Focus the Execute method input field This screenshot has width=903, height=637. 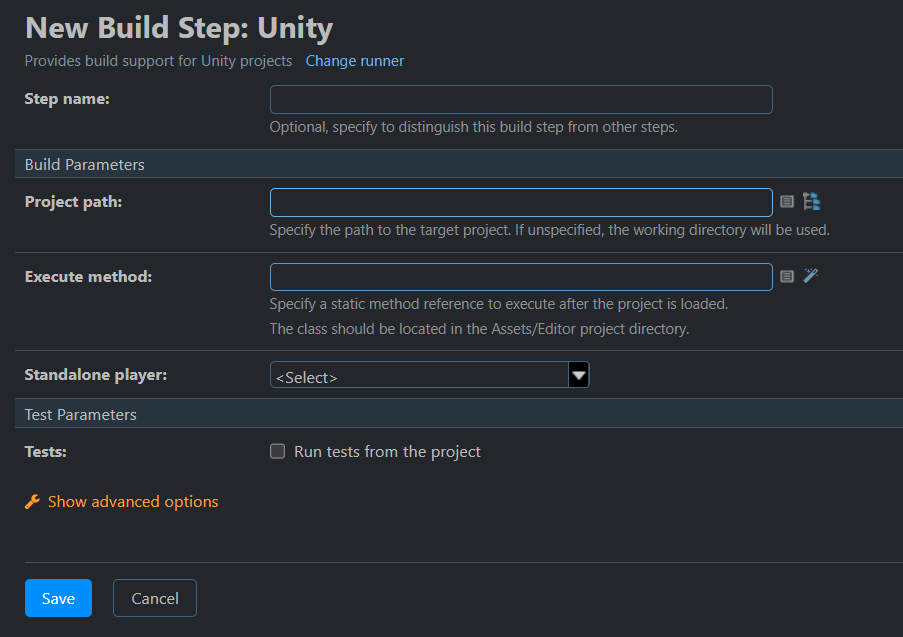tap(521, 277)
